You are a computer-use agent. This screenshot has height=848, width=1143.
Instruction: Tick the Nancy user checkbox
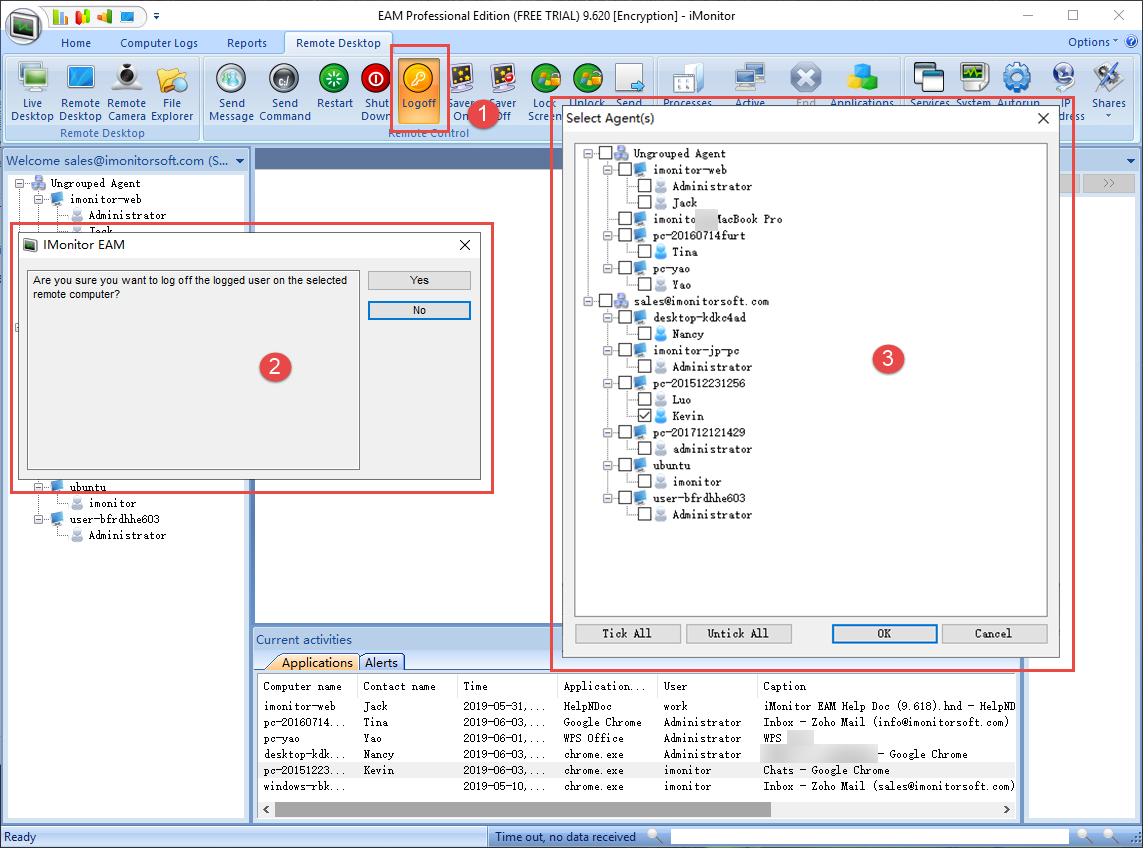644,333
